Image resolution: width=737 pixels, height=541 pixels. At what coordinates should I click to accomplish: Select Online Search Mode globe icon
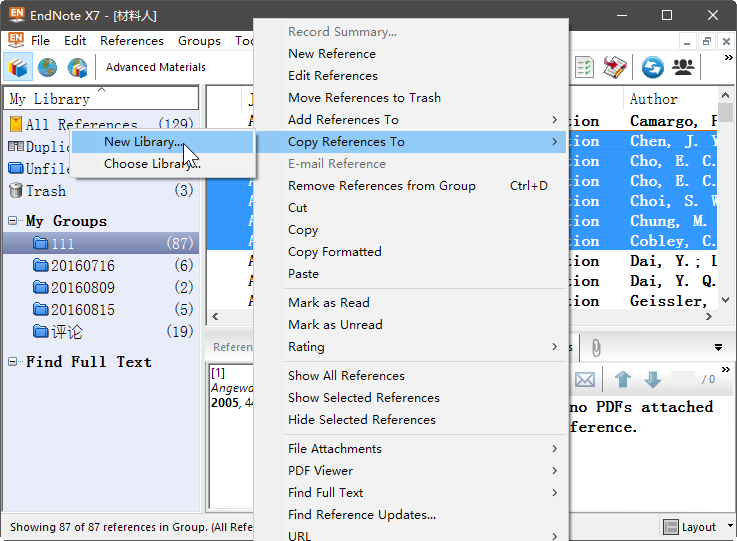(x=47, y=67)
